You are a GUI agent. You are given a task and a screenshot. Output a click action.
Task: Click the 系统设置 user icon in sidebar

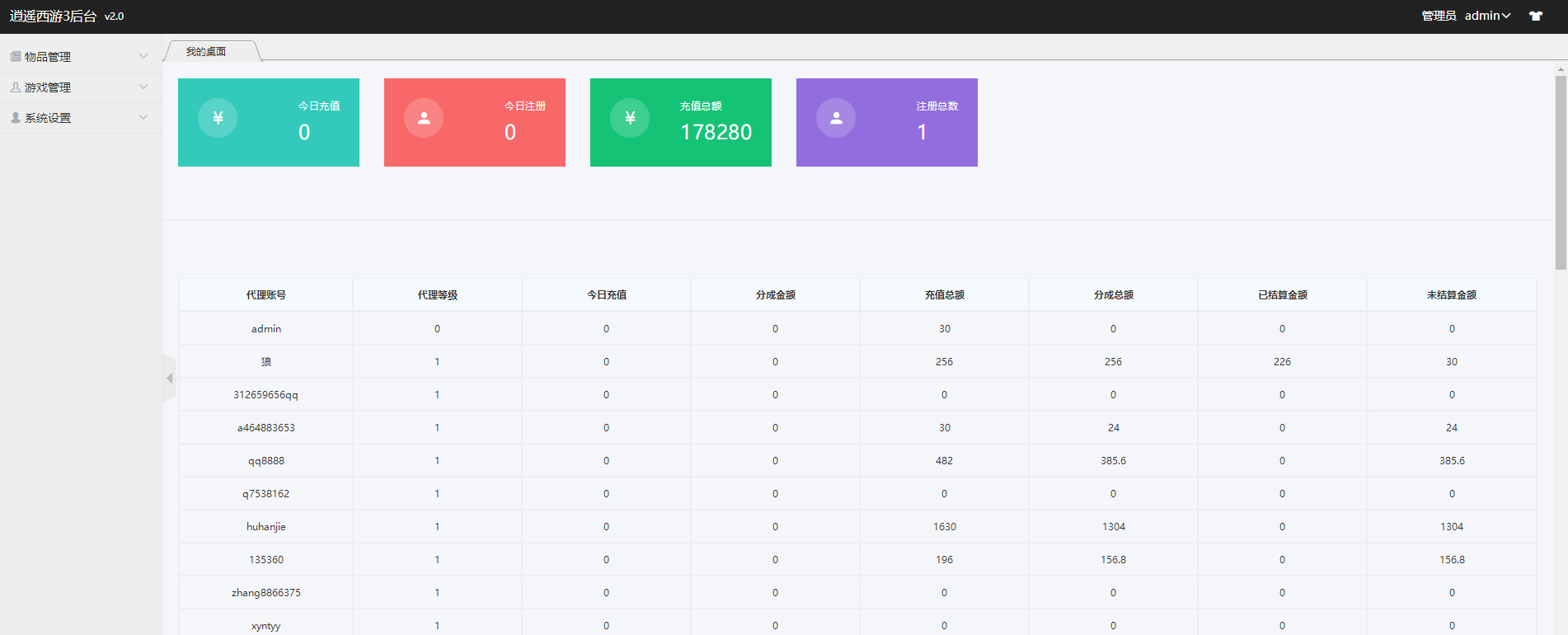click(x=16, y=118)
